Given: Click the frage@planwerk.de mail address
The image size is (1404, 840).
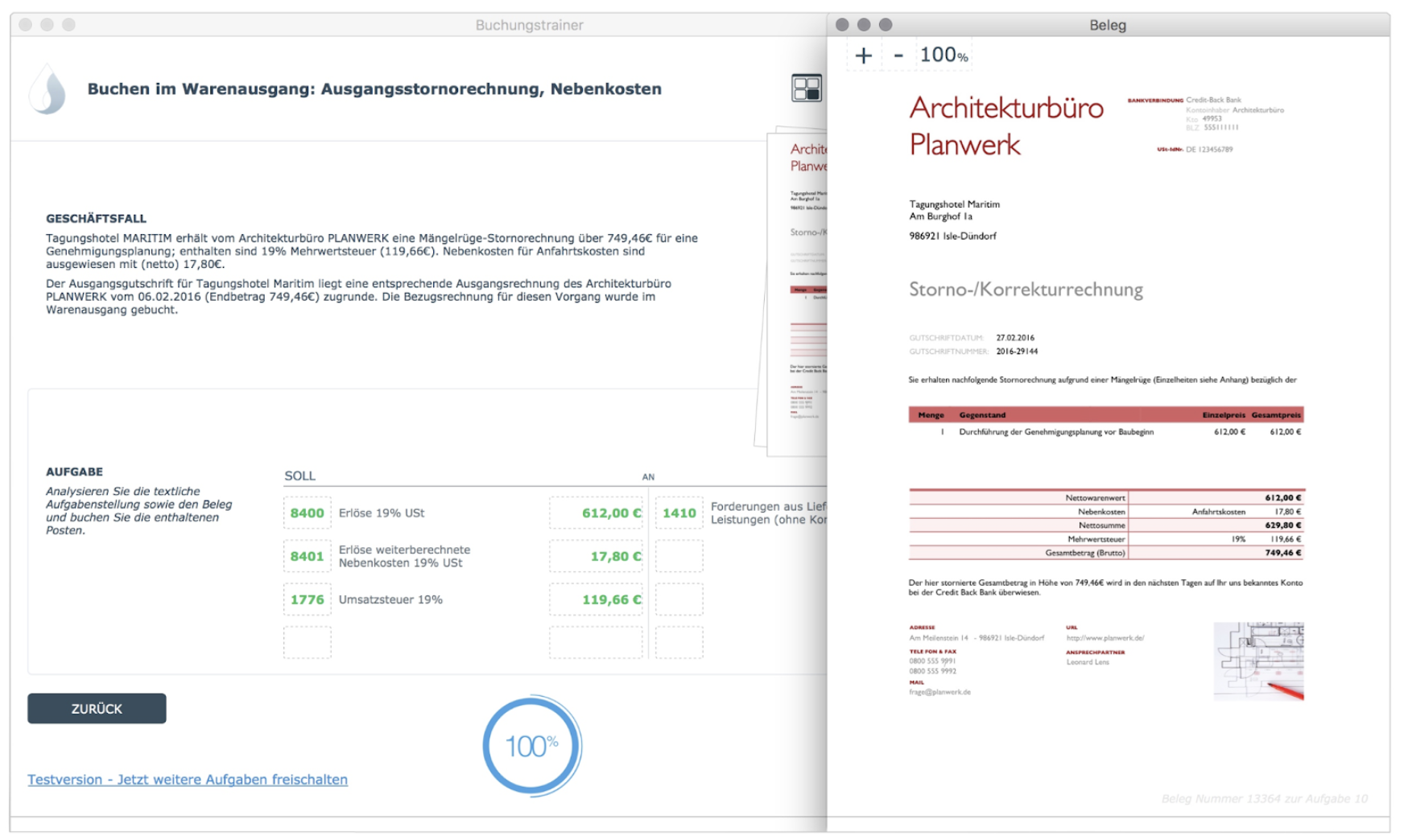Looking at the screenshot, I should click(939, 692).
